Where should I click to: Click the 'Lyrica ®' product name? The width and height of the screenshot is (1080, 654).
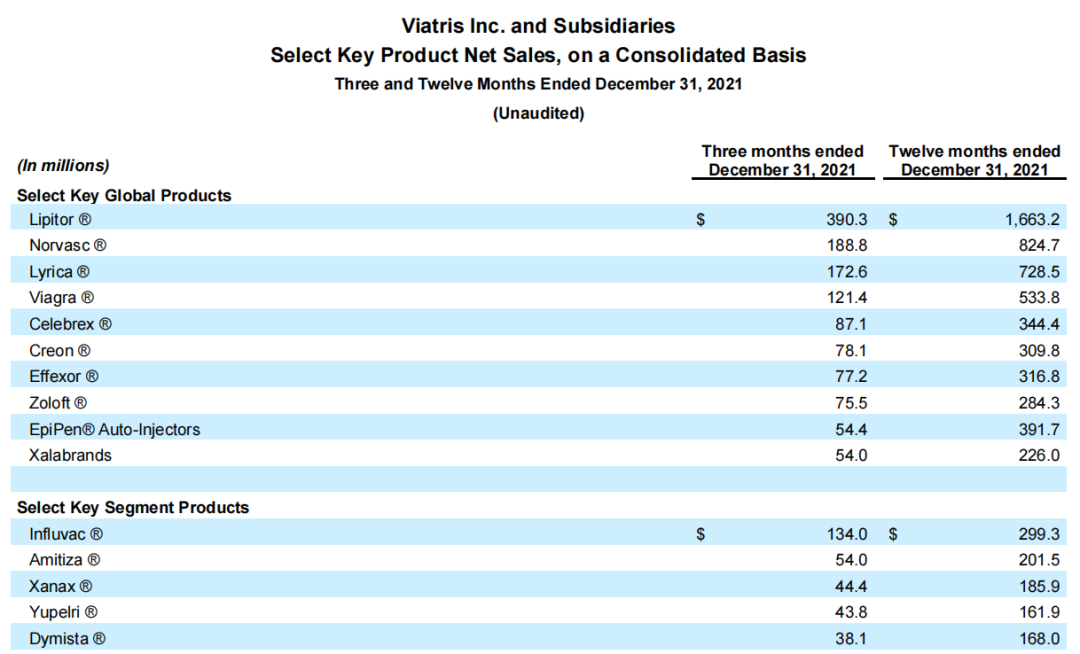(x=59, y=272)
